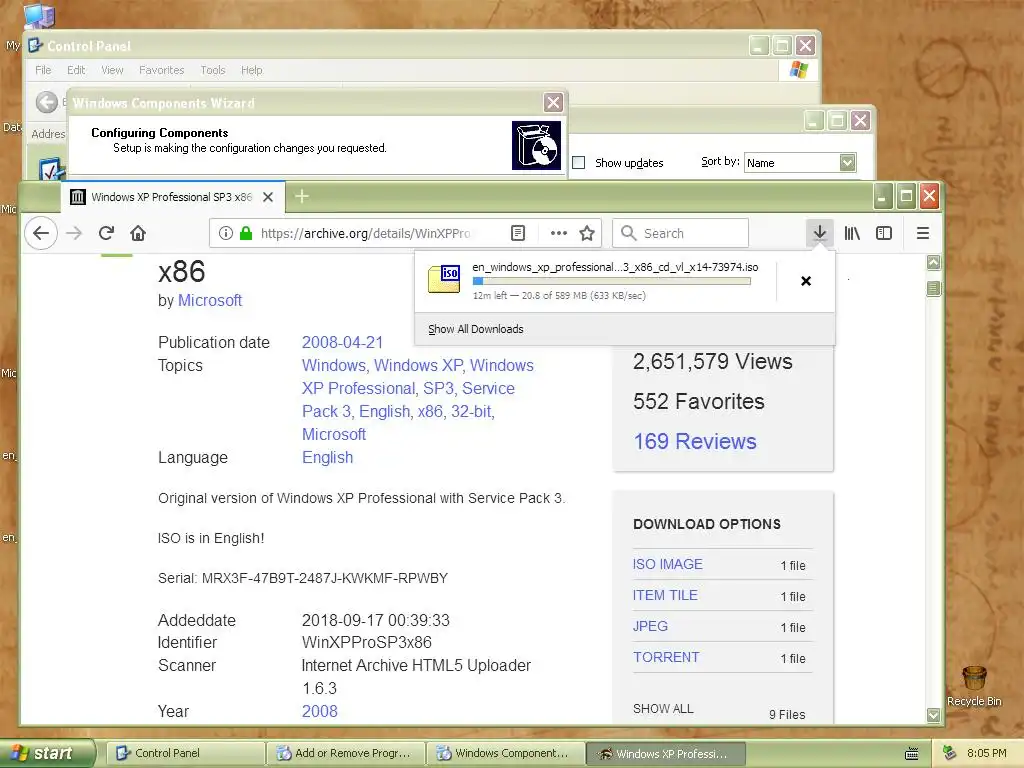Go back in Firefox browser
The height and width of the screenshot is (768, 1024).
41,233
